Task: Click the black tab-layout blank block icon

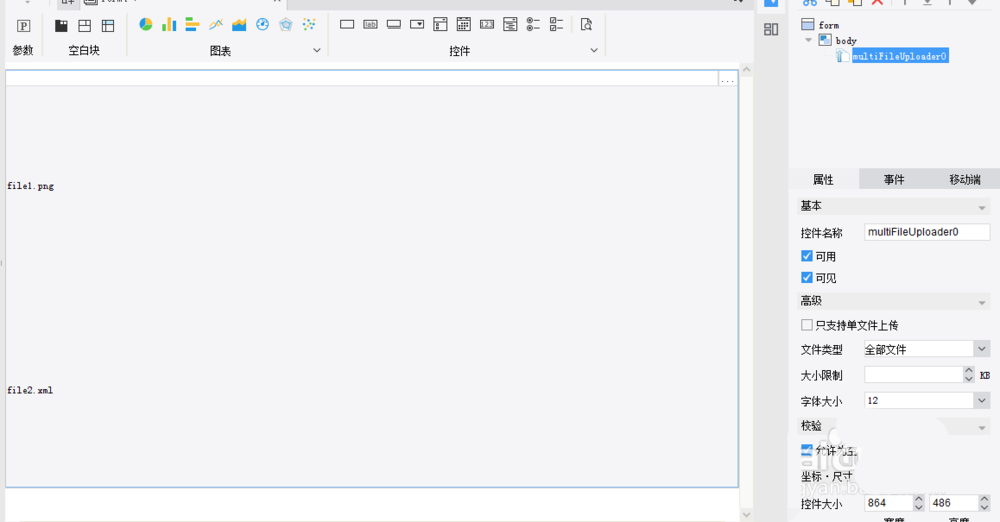Action: (x=61, y=25)
